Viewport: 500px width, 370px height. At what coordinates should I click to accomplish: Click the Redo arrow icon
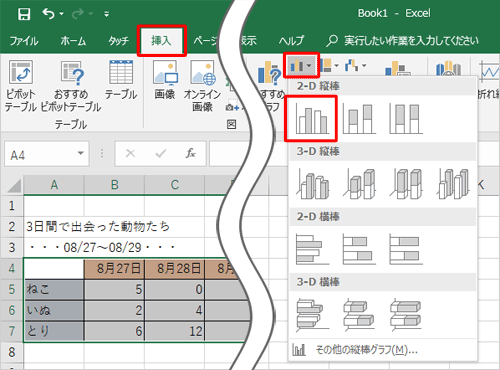(x=77, y=14)
